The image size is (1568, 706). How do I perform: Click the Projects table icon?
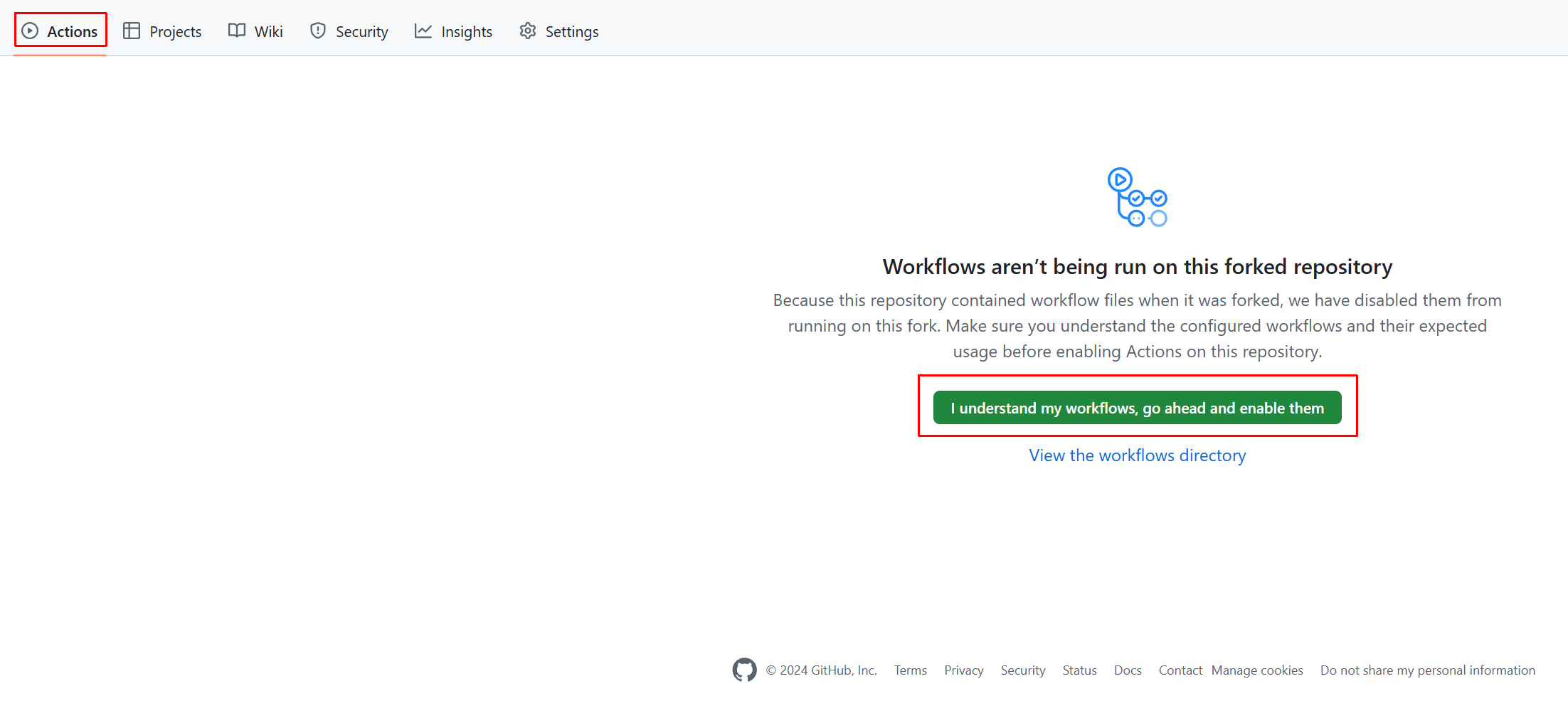[x=132, y=31]
